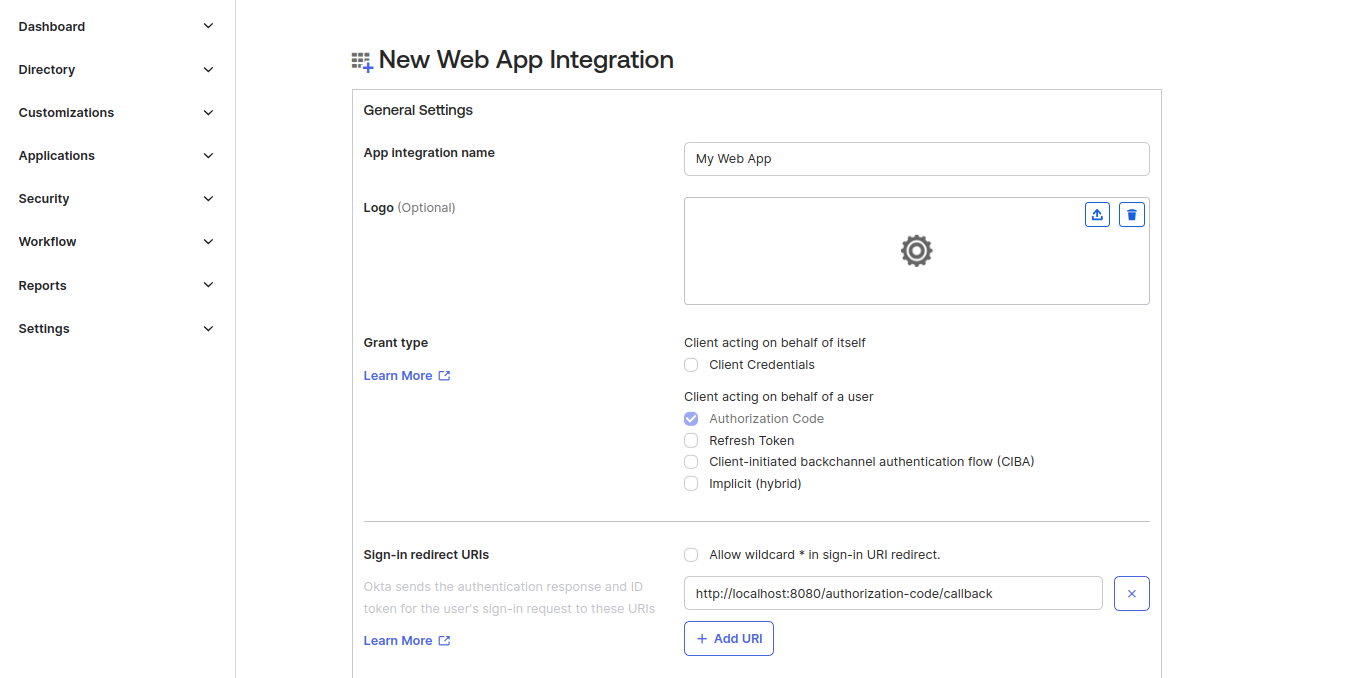Viewport: 1368px width, 678px height.
Task: Click the App integration name input field
Action: pos(916,158)
